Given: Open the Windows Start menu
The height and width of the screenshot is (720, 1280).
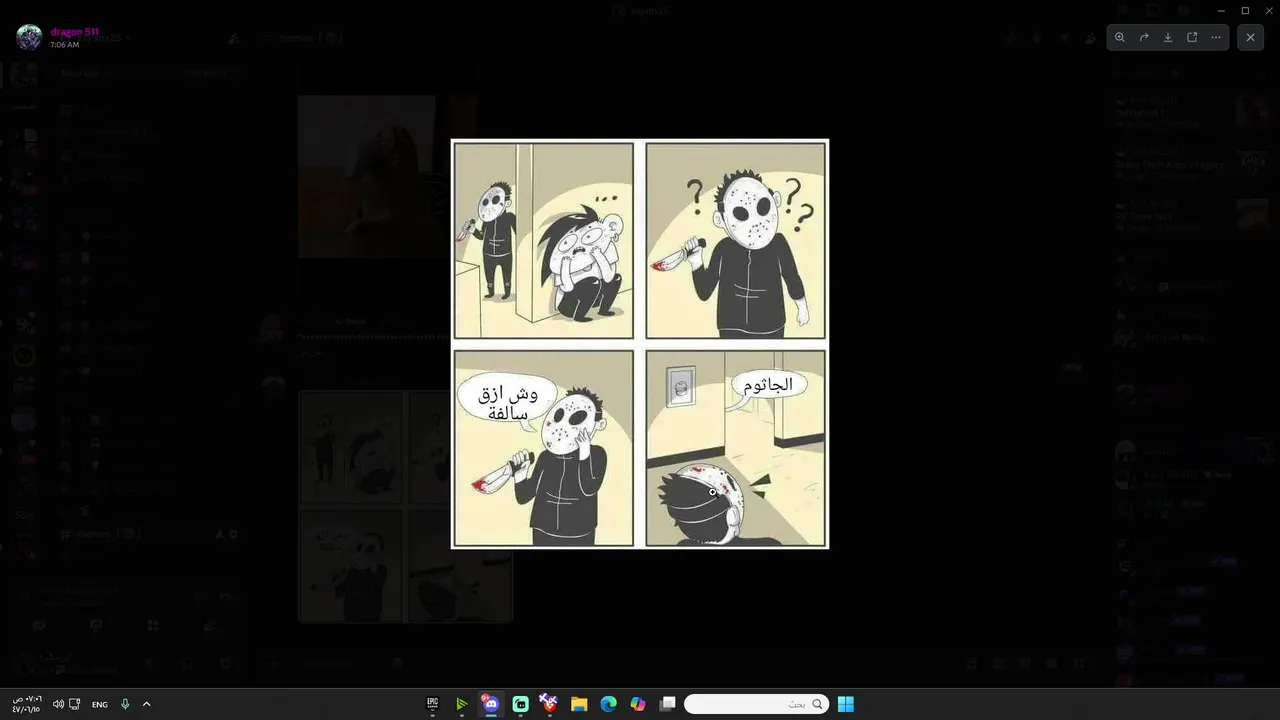Looking at the screenshot, I should pos(846,704).
